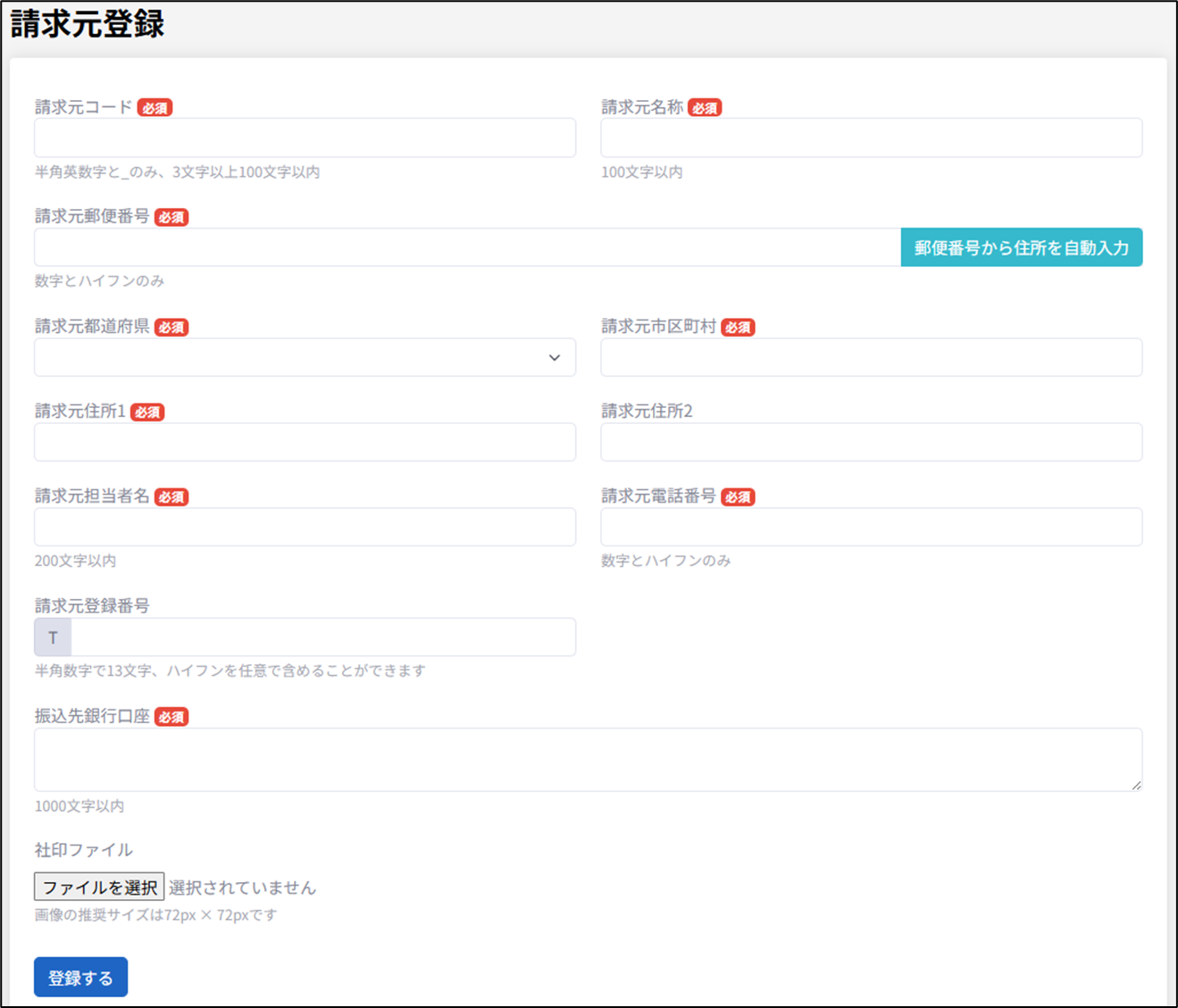Click the 請求元コード input field
The height and width of the screenshot is (1008, 1178).
pyautogui.click(x=305, y=138)
